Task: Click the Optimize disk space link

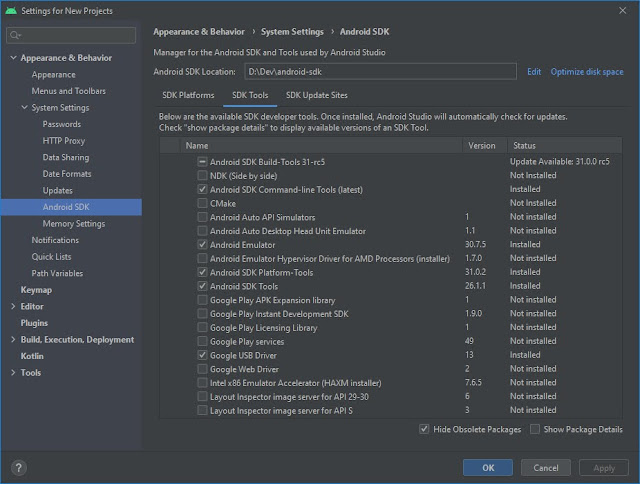Action: pyautogui.click(x=586, y=72)
